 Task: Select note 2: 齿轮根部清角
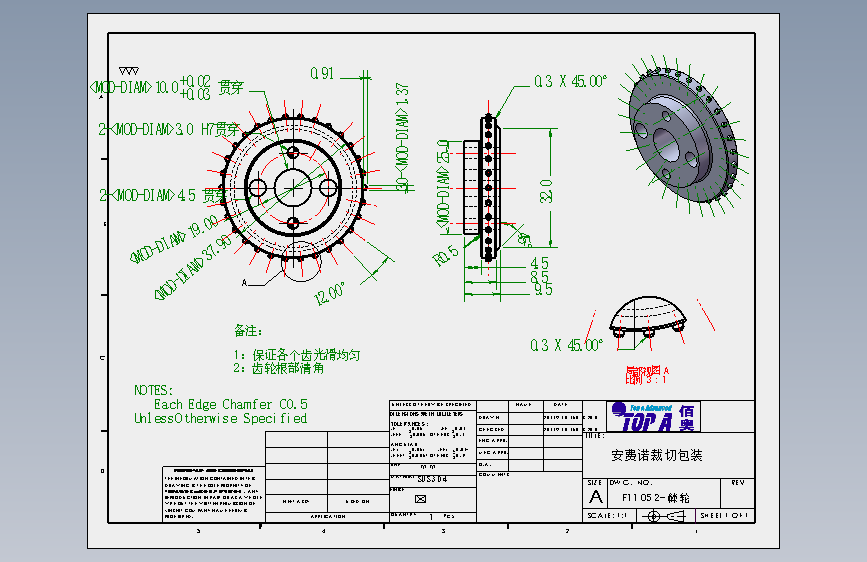click(x=279, y=368)
